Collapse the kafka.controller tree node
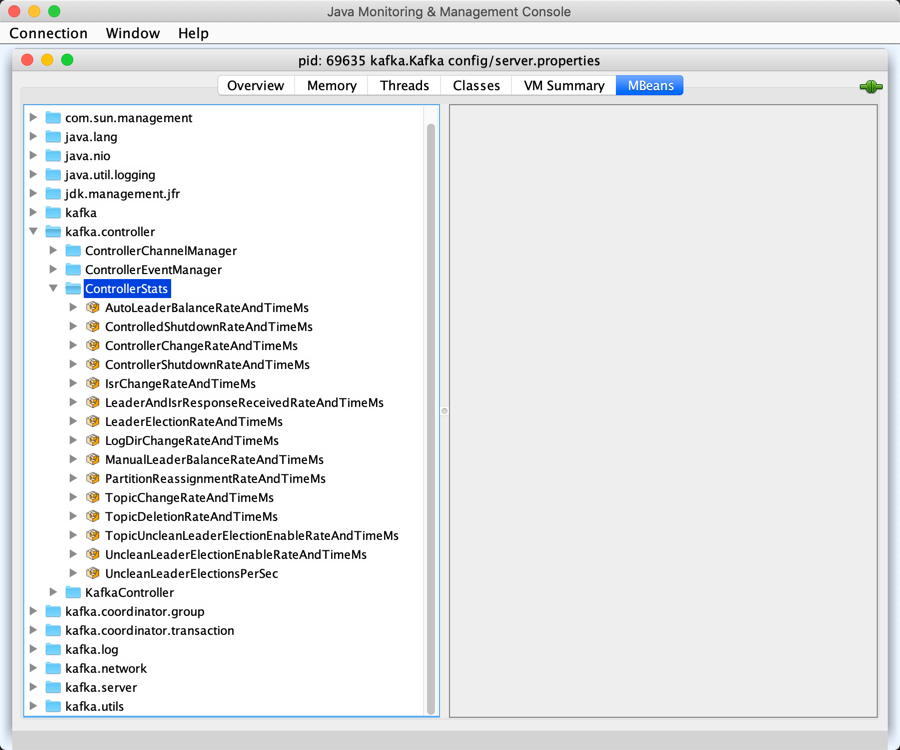 point(34,232)
